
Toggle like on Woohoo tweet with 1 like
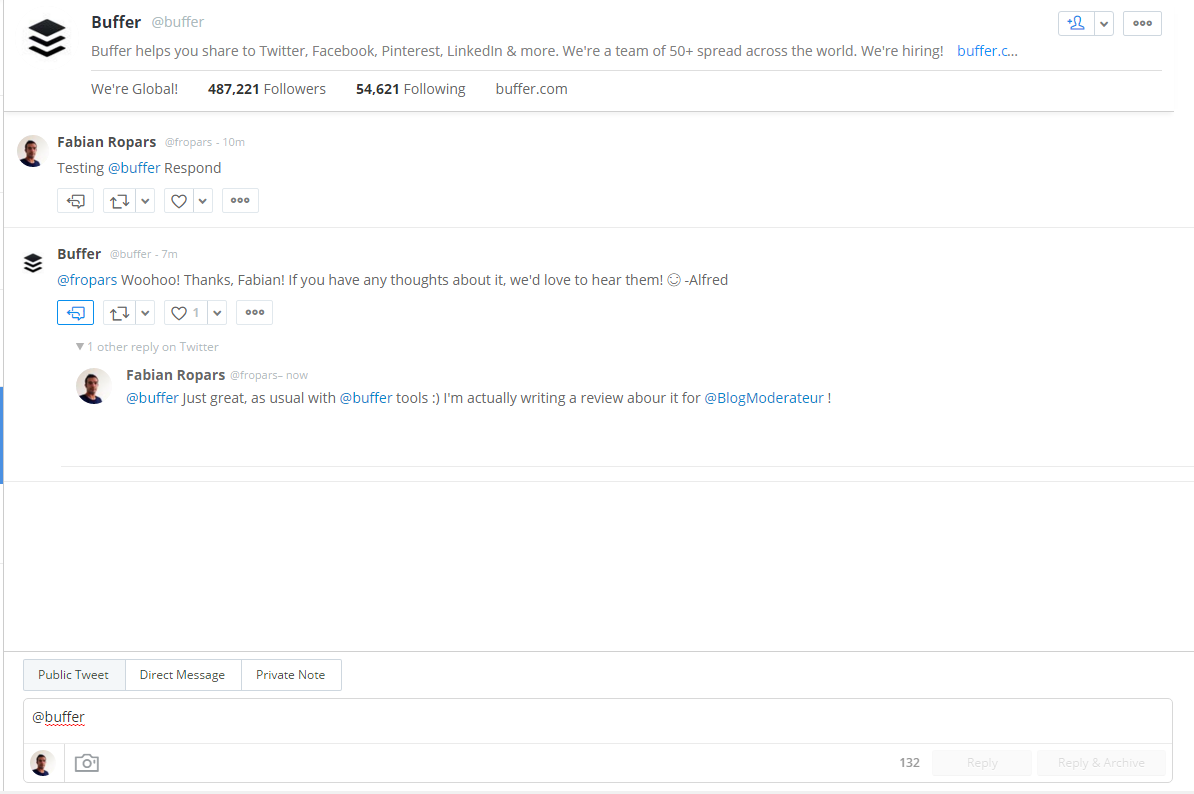point(185,313)
